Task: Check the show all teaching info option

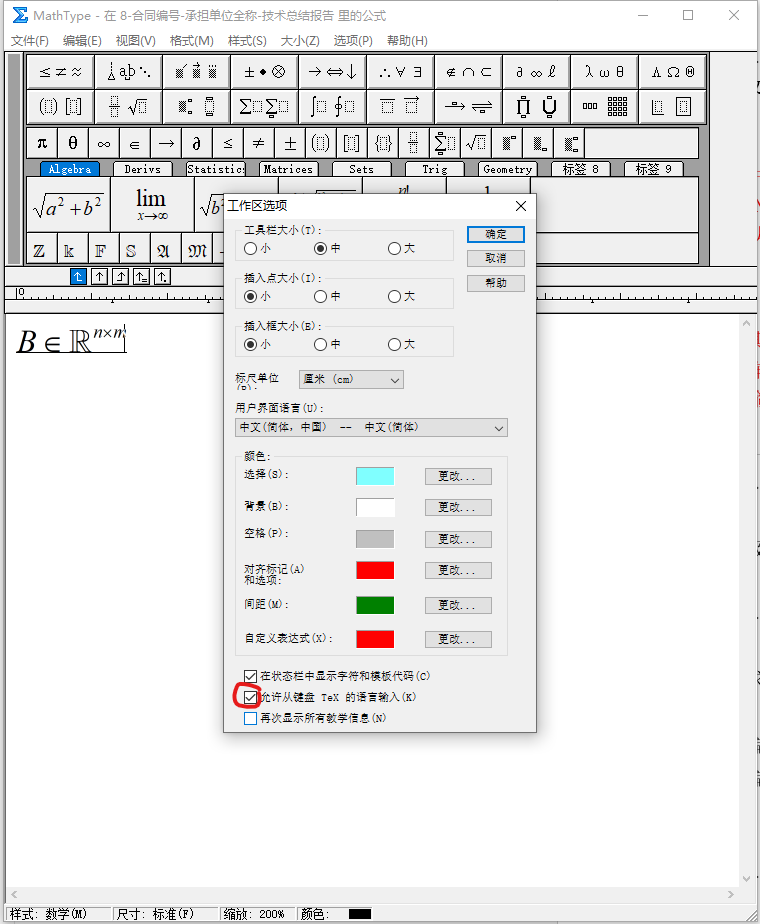Action: click(x=251, y=718)
